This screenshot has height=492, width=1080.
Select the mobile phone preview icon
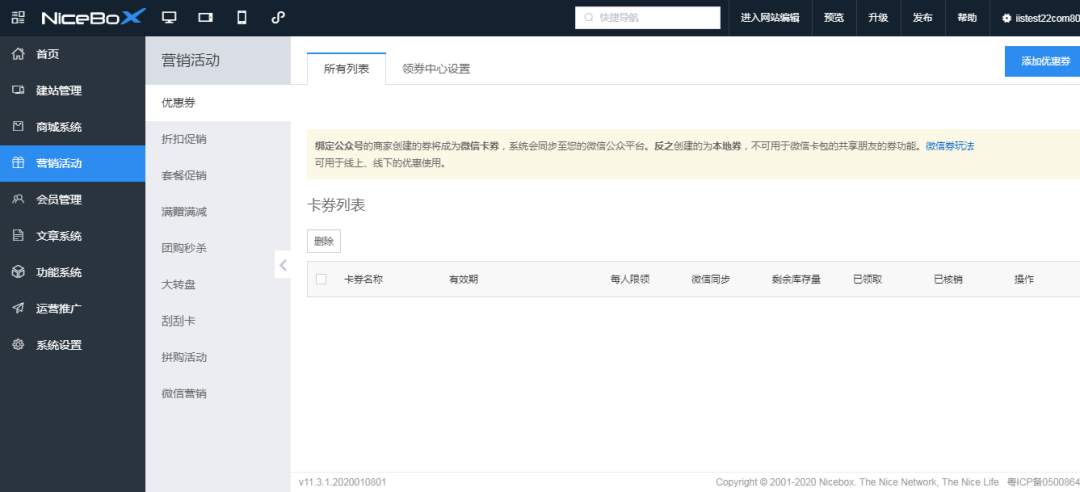pyautogui.click(x=241, y=18)
